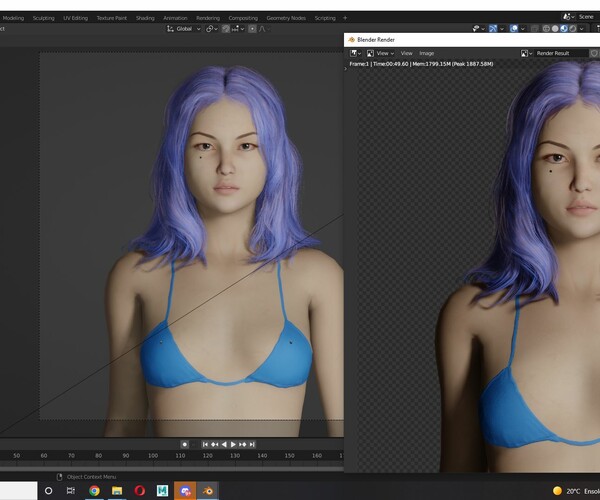Click the image view mode icon
This screenshot has height=500, width=600.
pyautogui.click(x=370, y=53)
